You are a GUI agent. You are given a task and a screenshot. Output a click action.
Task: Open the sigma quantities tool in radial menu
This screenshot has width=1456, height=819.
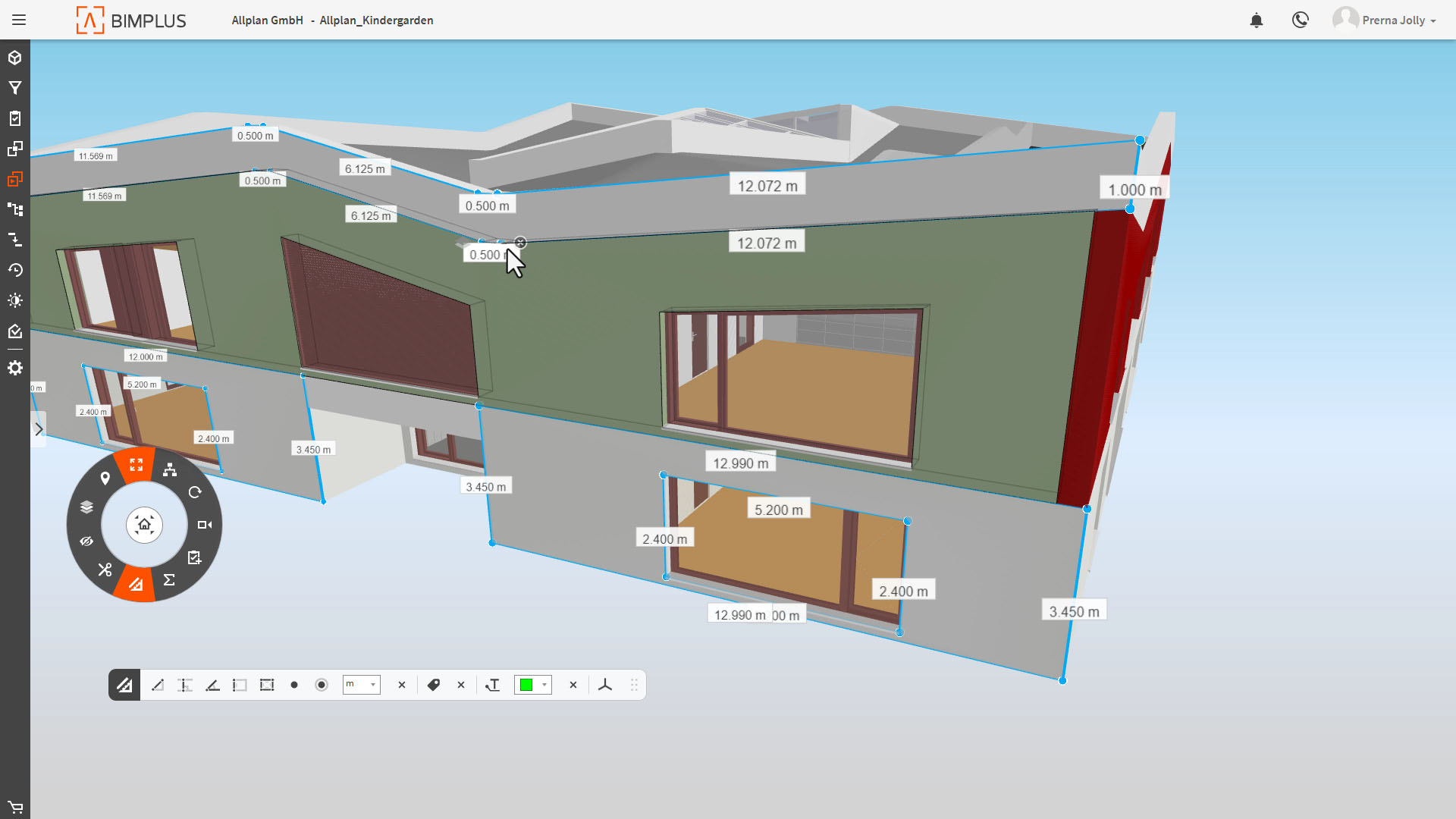tap(169, 580)
